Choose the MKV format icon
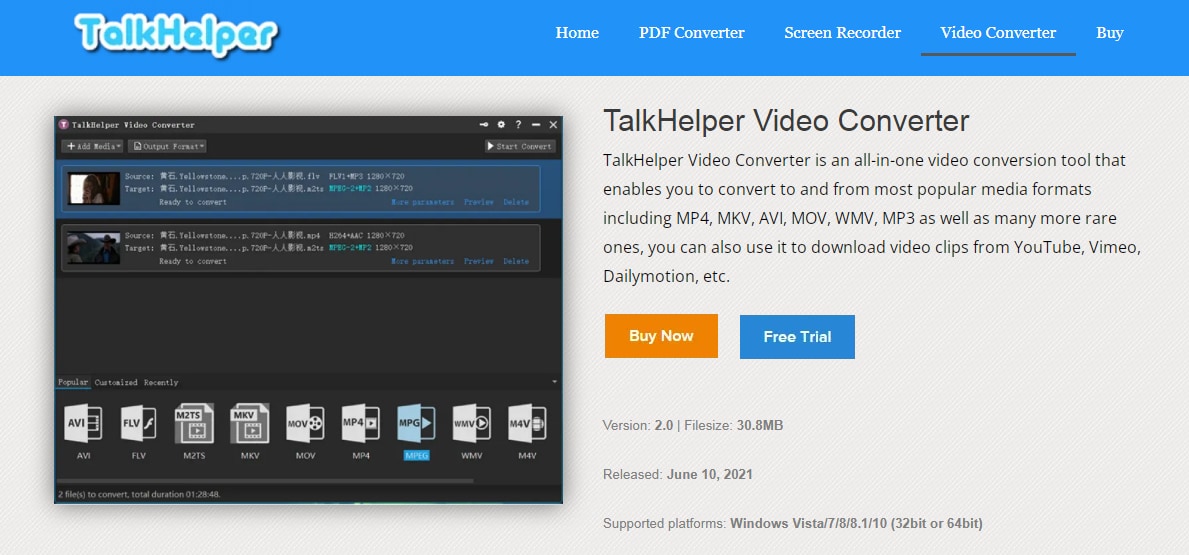The image size is (1189, 555). coord(249,424)
